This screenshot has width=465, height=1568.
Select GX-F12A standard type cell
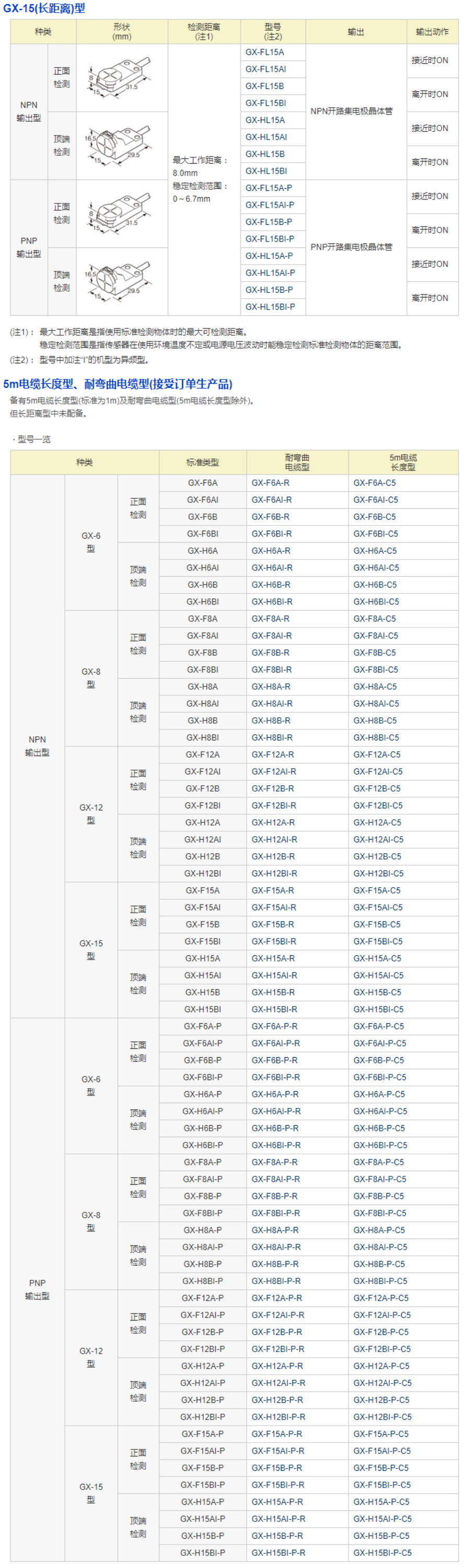coord(203,754)
